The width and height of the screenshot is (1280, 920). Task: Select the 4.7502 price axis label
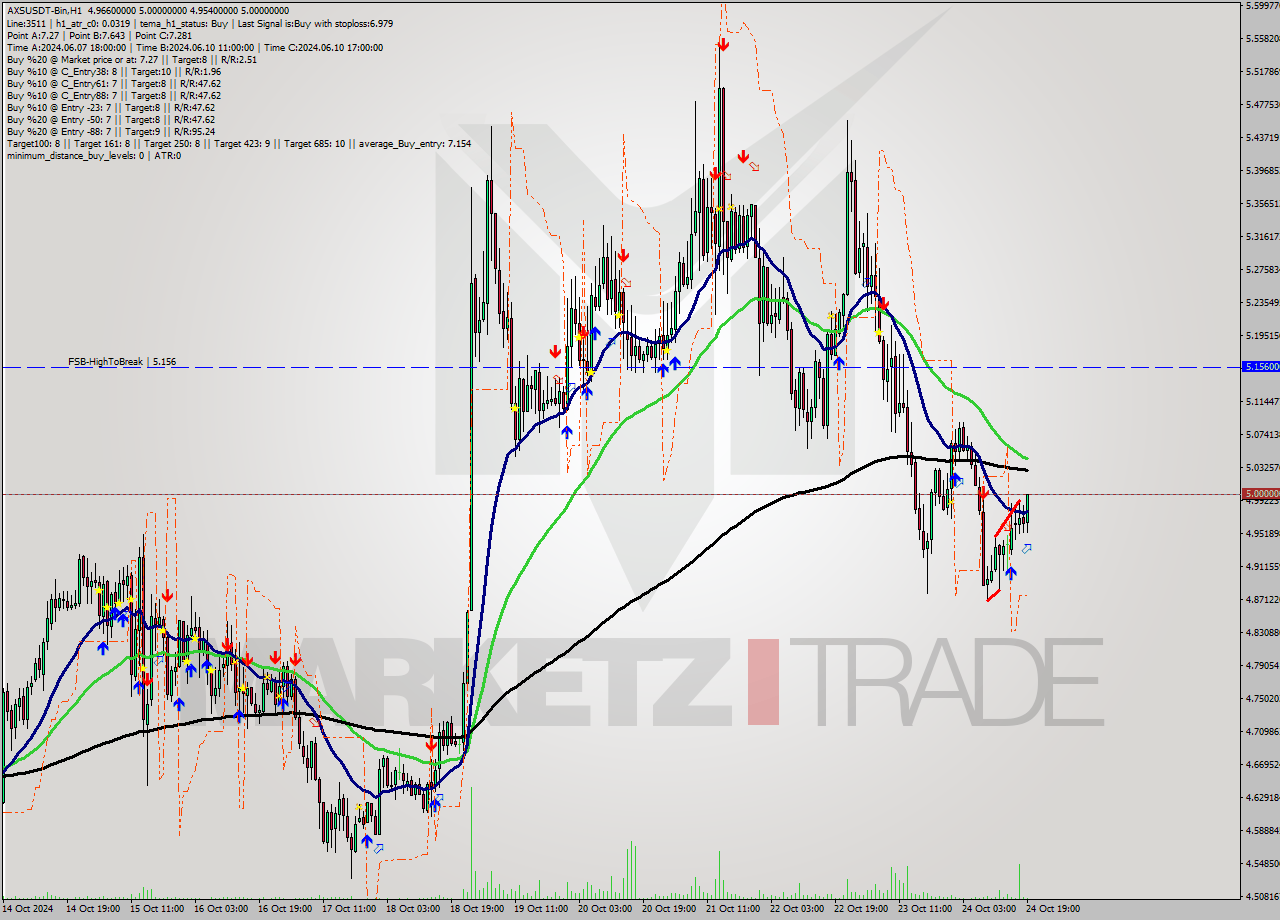[x=1262, y=699]
